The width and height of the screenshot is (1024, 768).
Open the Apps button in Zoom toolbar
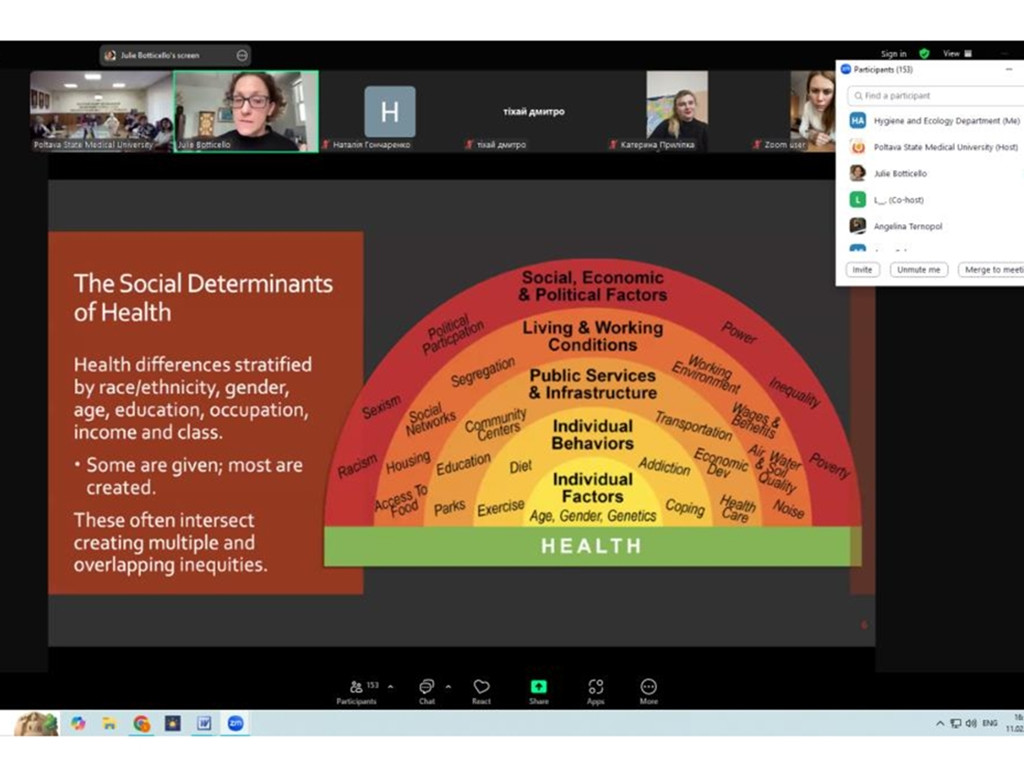pyautogui.click(x=596, y=691)
